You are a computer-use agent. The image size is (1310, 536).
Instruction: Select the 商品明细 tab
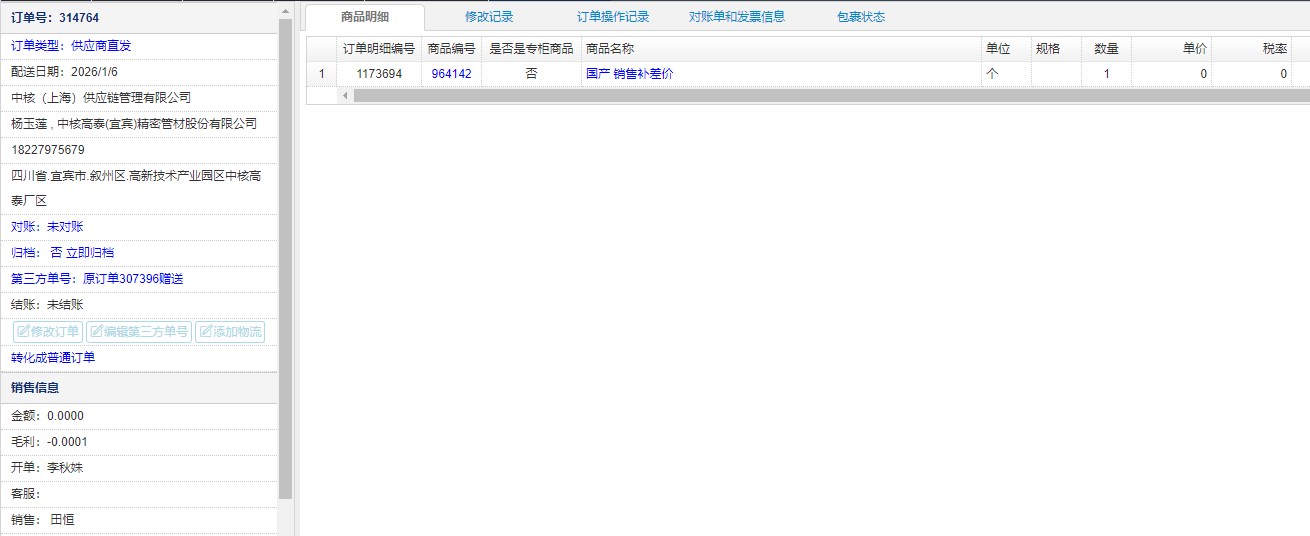pos(365,17)
